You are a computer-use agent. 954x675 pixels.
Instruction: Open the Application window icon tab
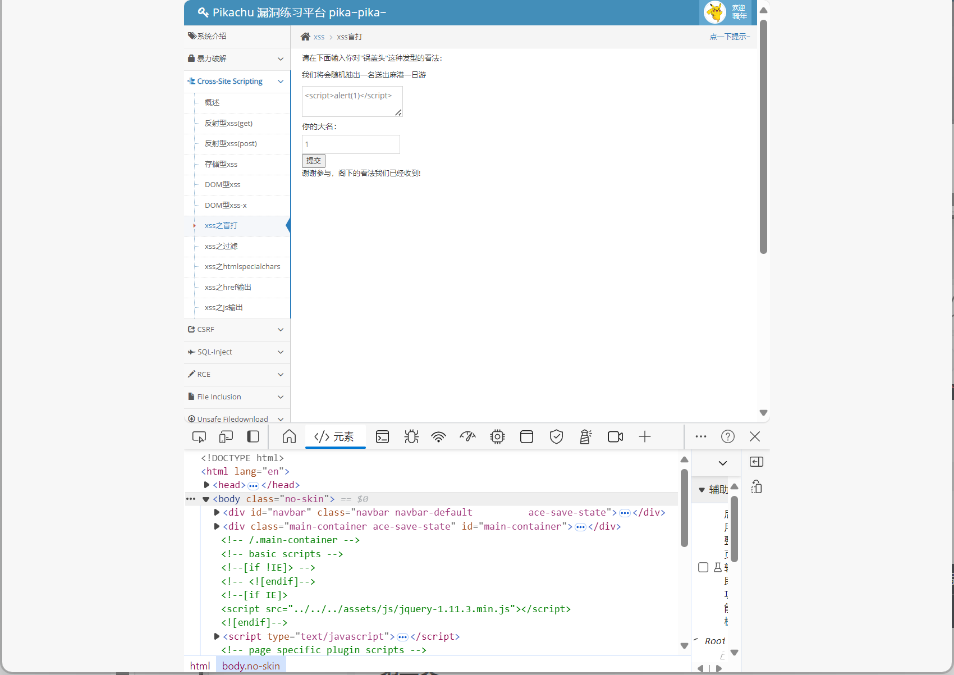(x=526, y=436)
